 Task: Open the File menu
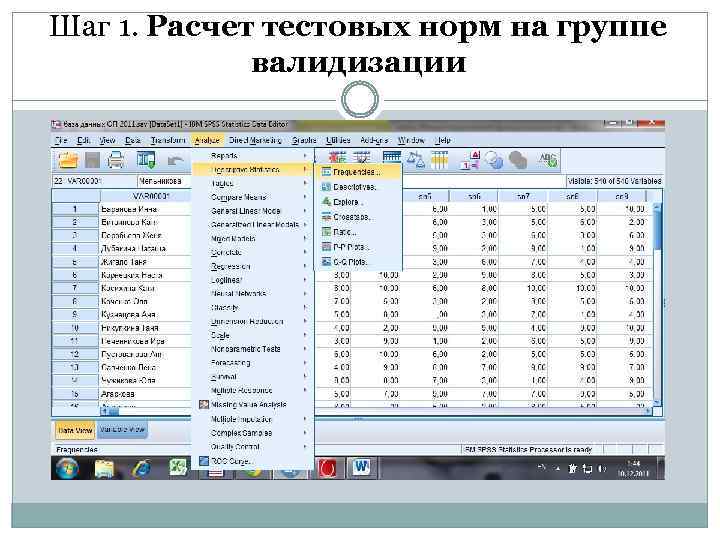tap(61, 140)
